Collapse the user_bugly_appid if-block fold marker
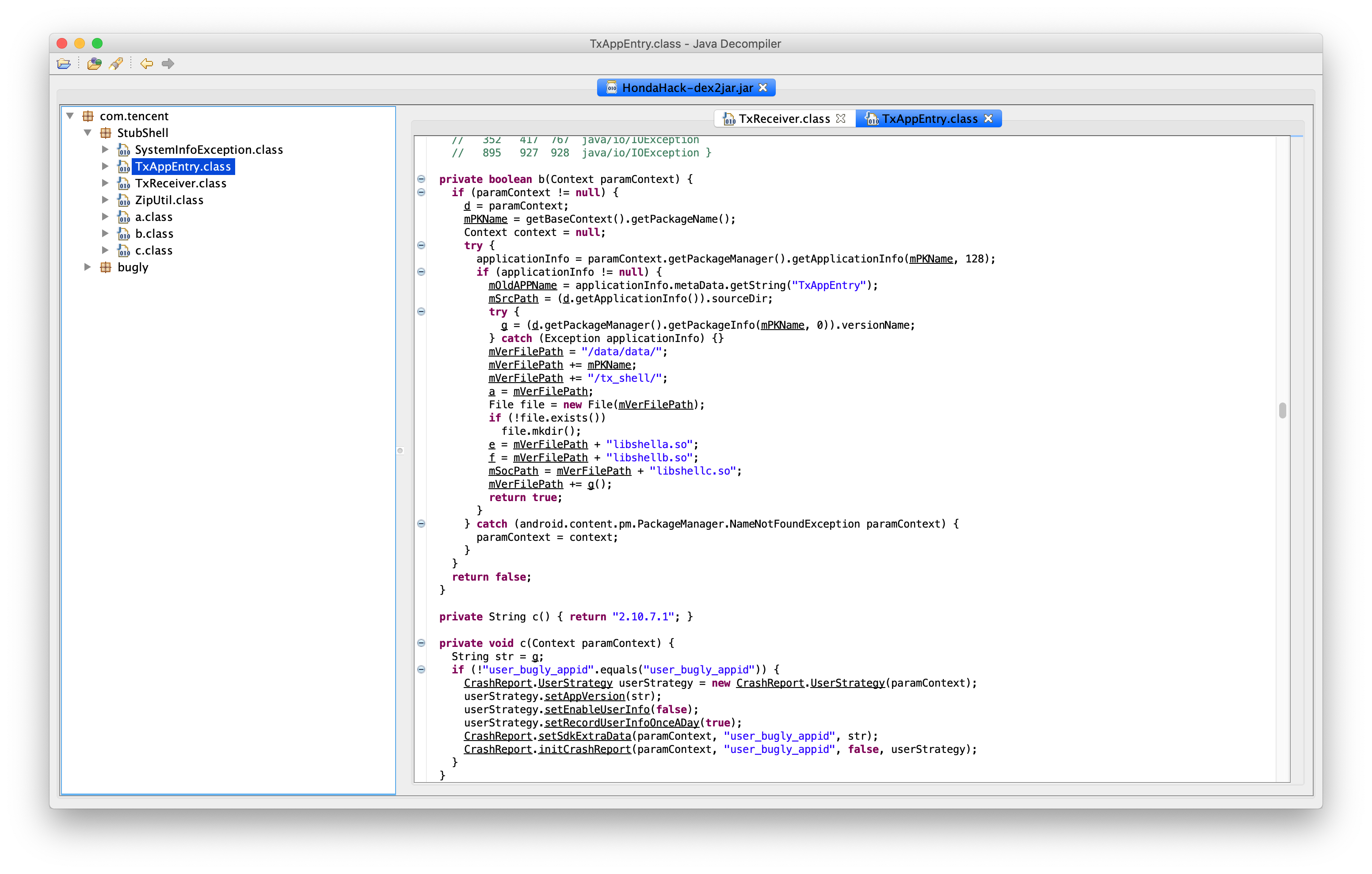This screenshot has width=1372, height=874. [421, 669]
